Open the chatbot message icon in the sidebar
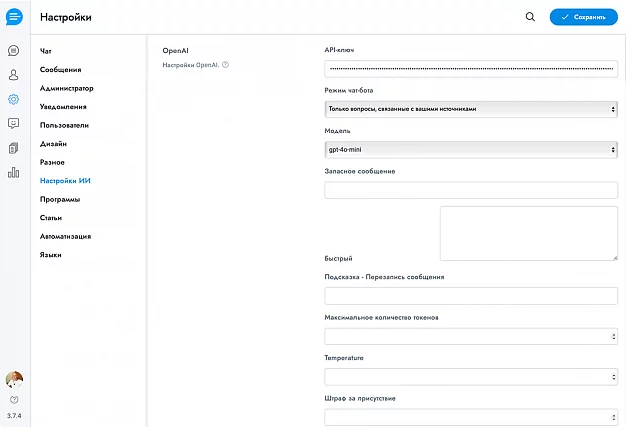 (x=13, y=123)
